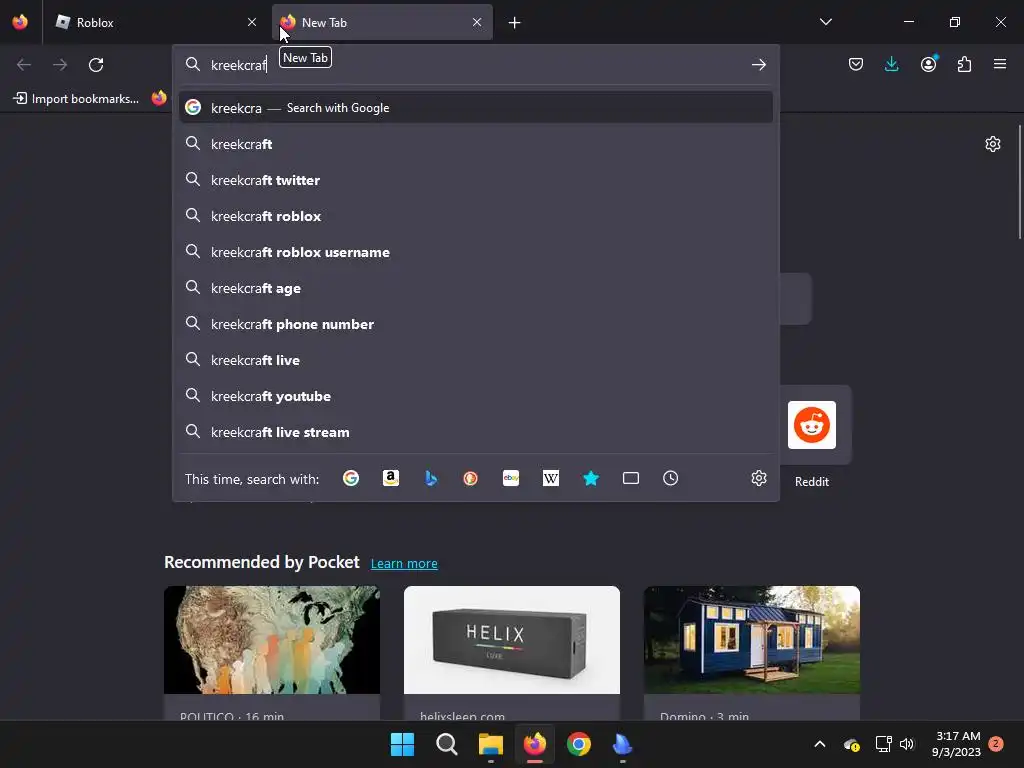Open the Firefox application hamburger menu
Screen dimensions: 1024x768
click(x=1000, y=64)
